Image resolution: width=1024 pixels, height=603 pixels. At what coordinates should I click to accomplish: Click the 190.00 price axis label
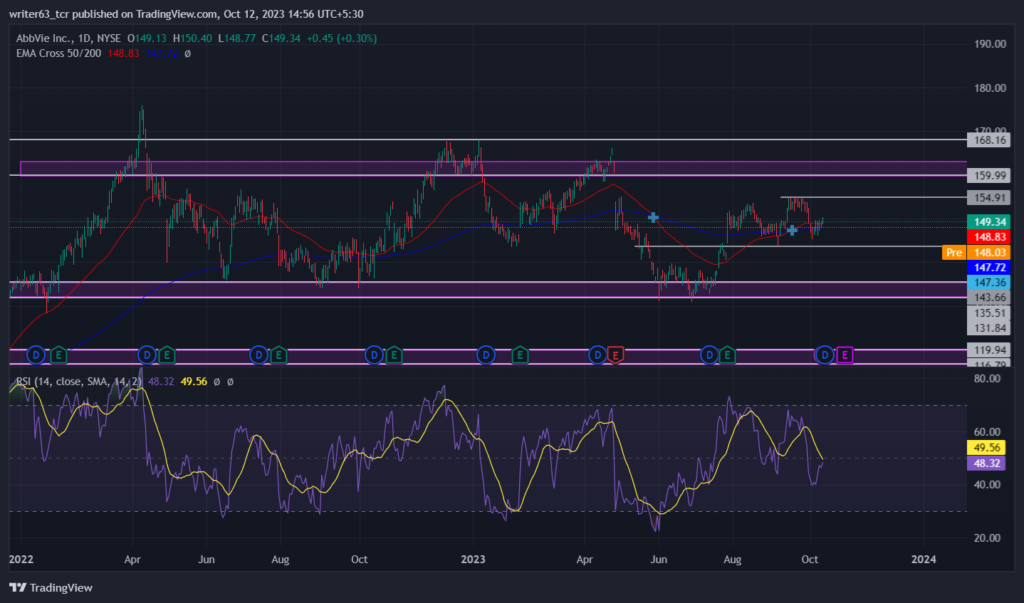pos(990,44)
